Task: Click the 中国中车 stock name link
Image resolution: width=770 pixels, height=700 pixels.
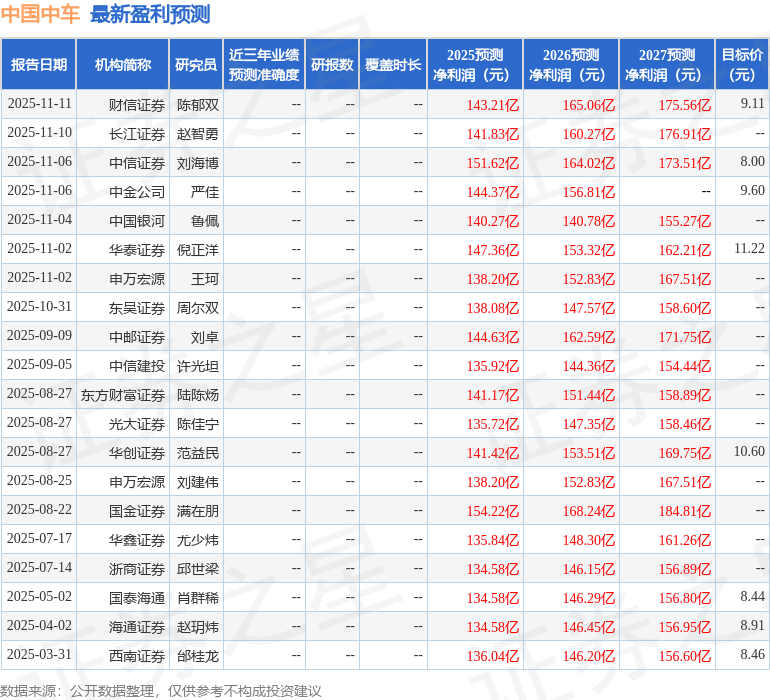Action: coord(41,14)
